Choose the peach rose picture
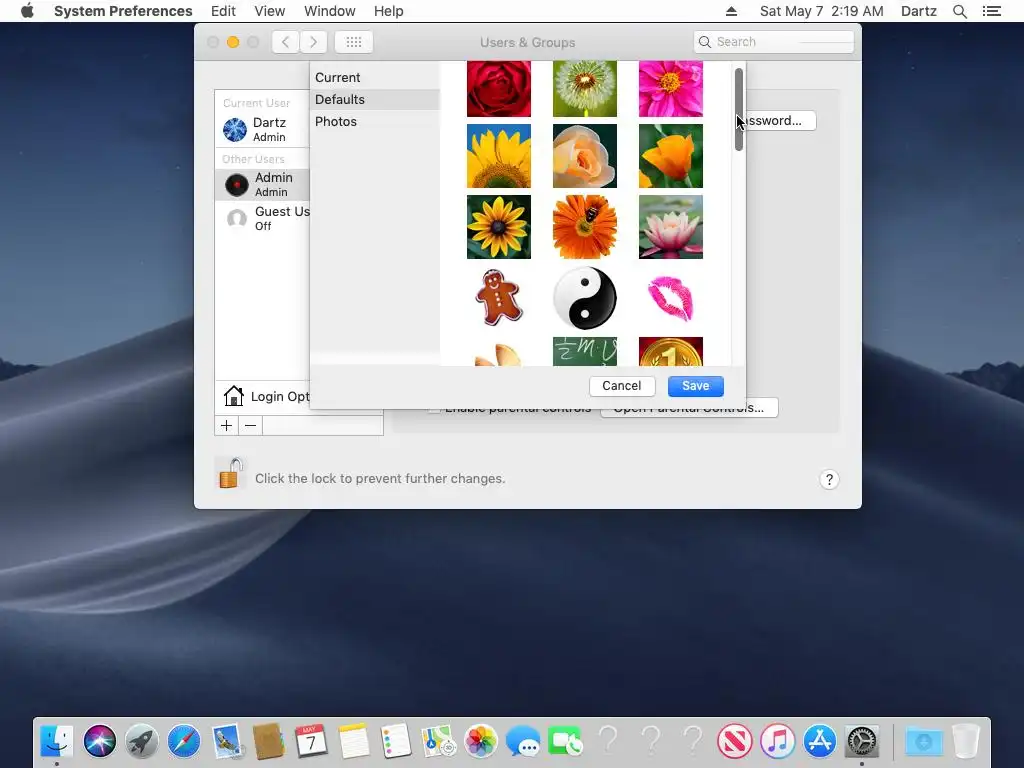 [584, 156]
